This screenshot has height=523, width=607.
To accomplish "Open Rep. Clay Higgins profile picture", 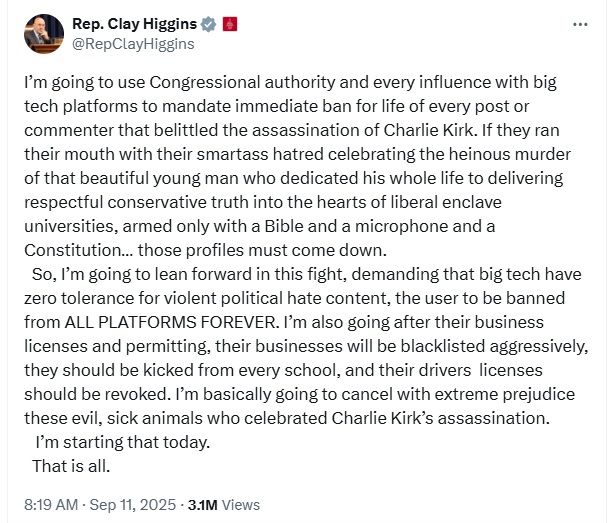I will [44, 34].
